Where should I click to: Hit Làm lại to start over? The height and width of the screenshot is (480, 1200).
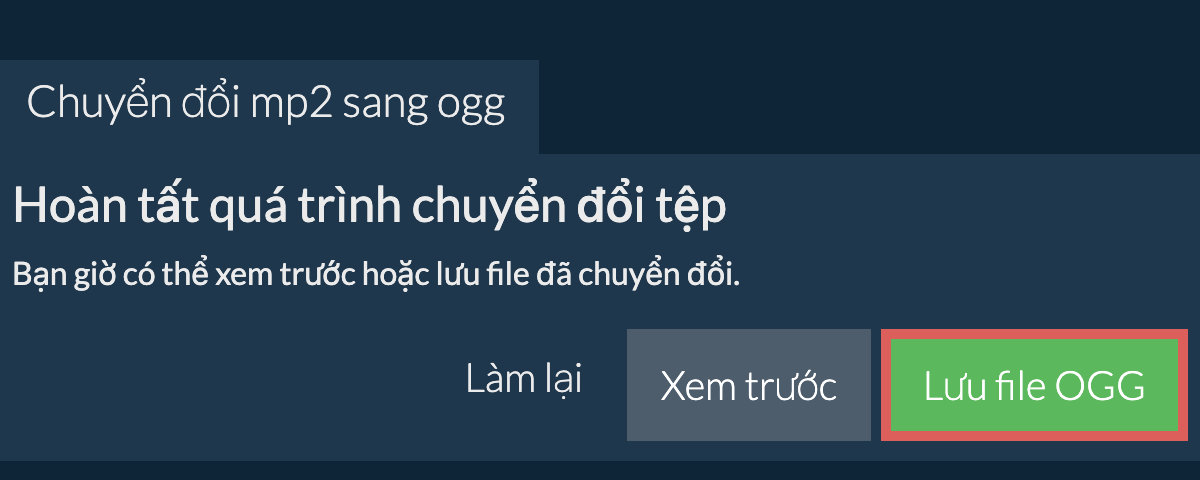point(524,381)
